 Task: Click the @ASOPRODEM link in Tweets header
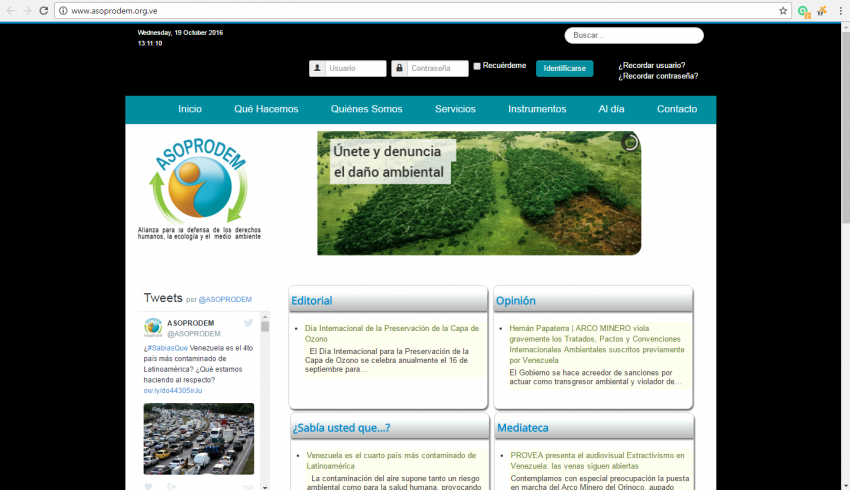tap(225, 299)
